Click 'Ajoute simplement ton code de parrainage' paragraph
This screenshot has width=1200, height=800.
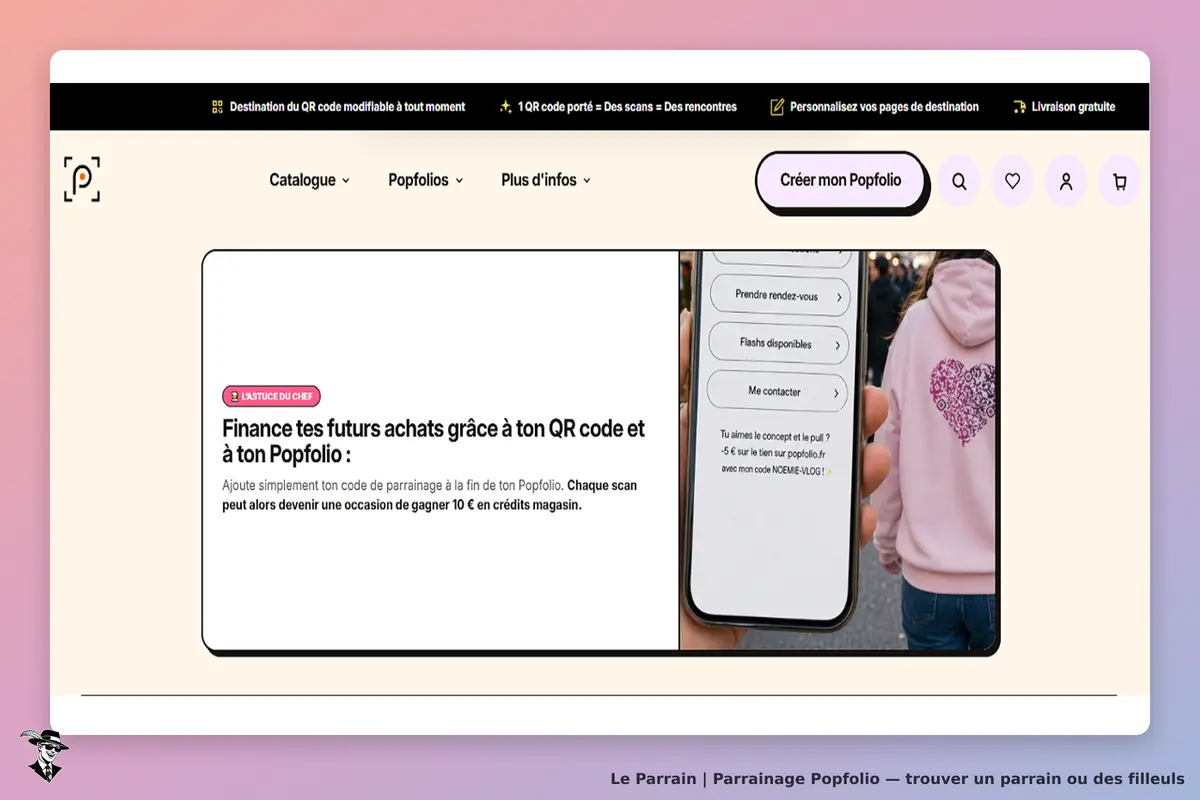click(429, 495)
